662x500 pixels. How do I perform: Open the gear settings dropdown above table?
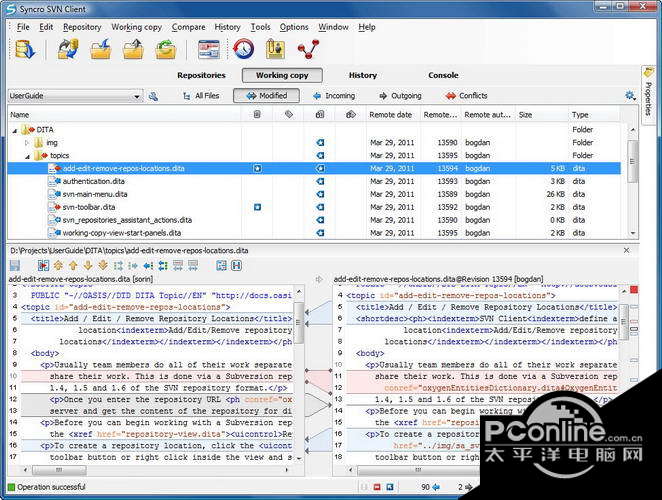(630, 95)
